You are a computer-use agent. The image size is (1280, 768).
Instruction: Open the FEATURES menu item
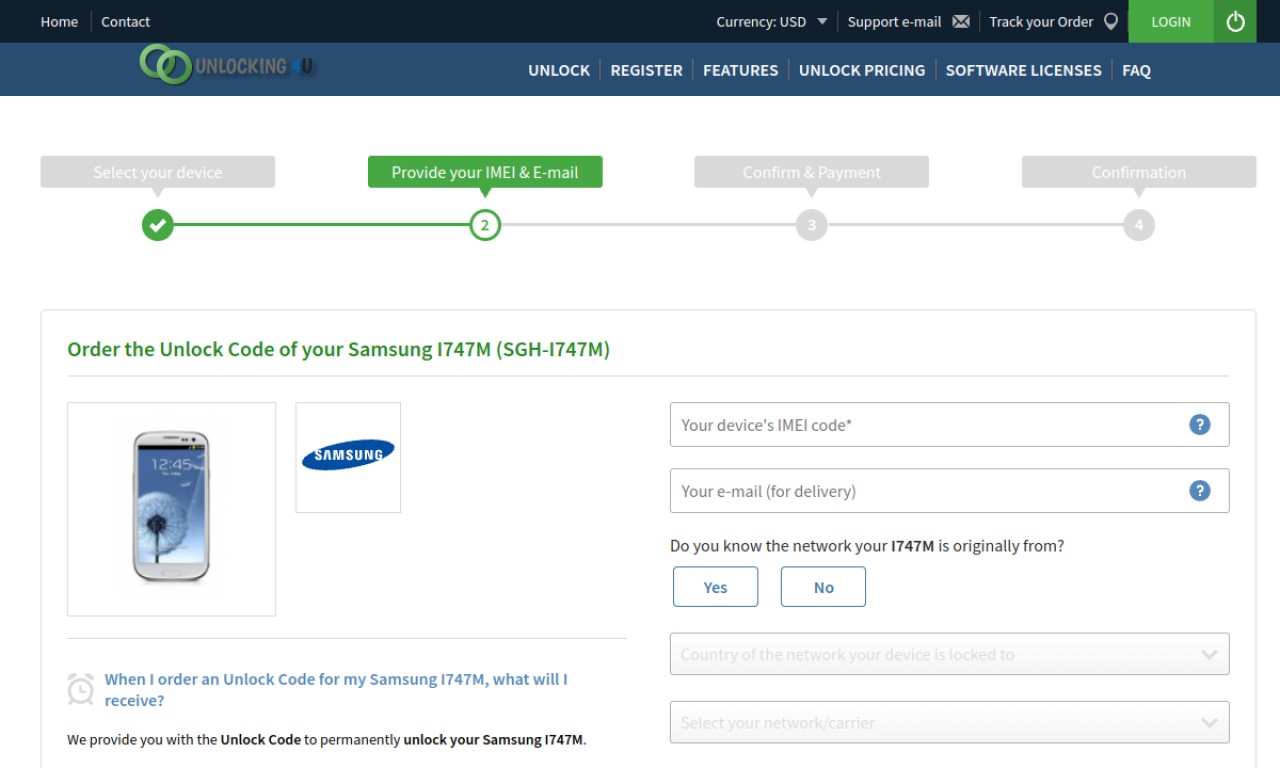(740, 70)
